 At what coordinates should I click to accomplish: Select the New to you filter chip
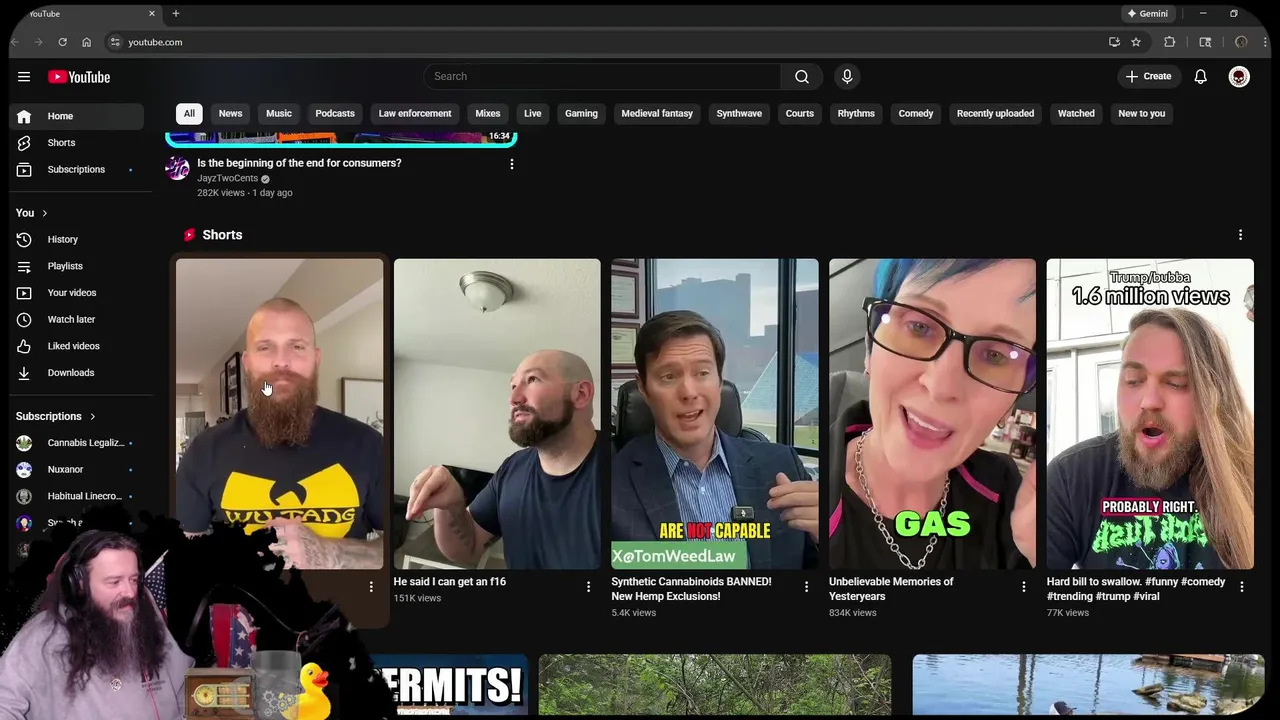coord(1142,114)
